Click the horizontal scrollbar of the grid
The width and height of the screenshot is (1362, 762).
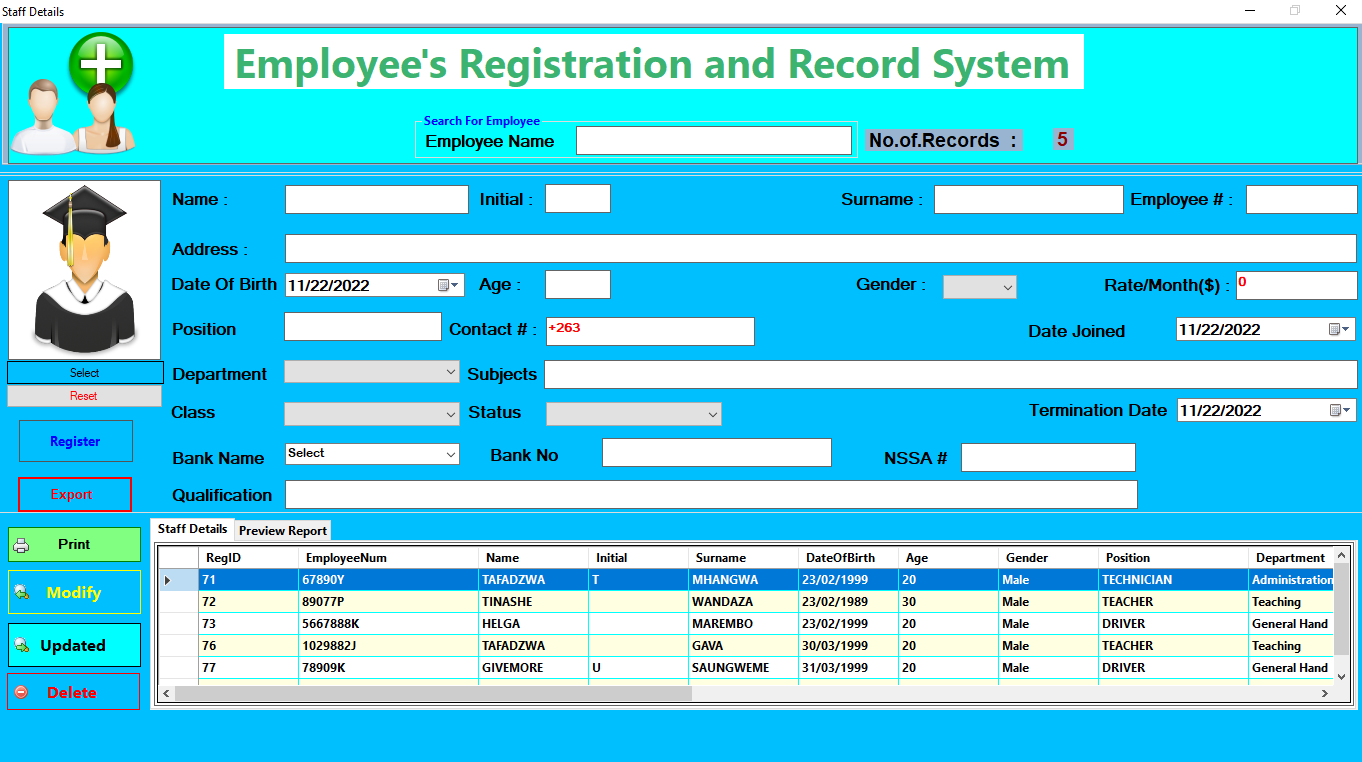click(433, 693)
